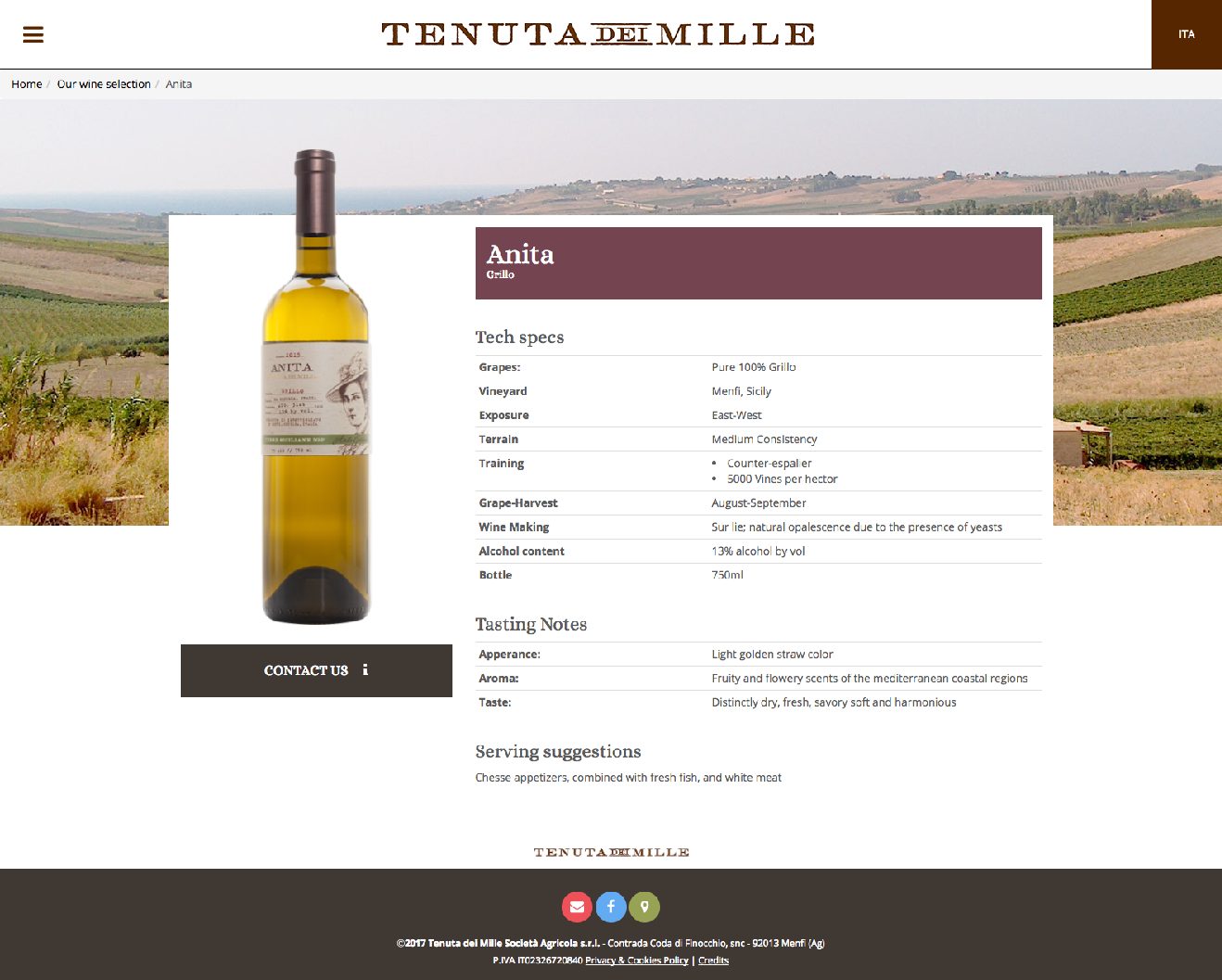Click the Tenuta dei Mille header logo

(x=598, y=34)
